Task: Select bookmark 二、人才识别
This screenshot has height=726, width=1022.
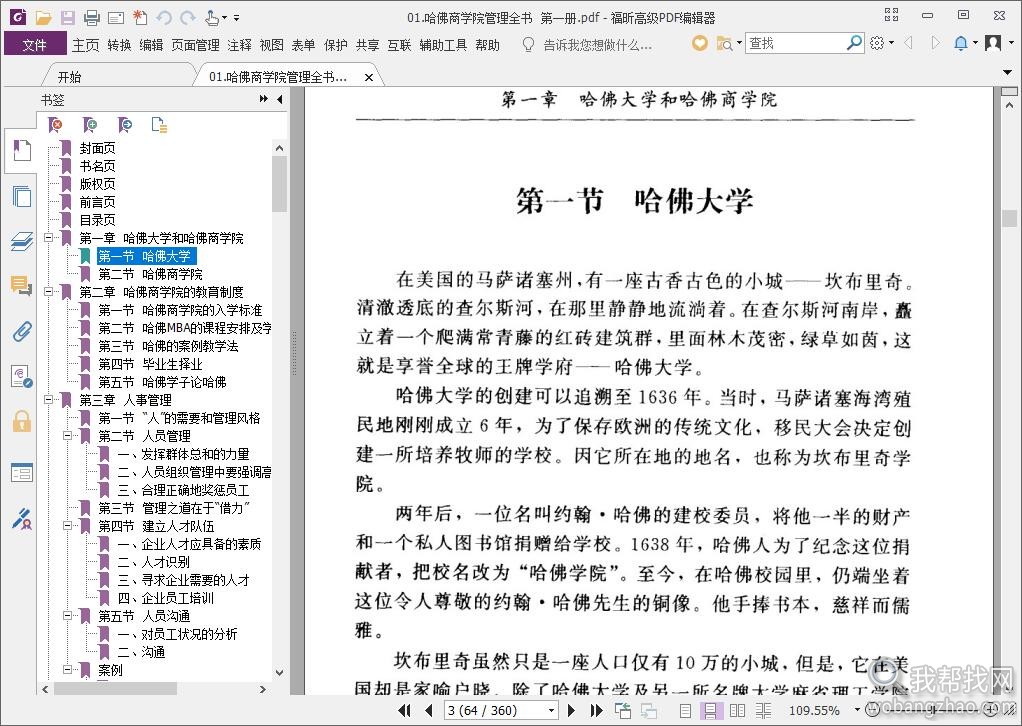Action: [154, 562]
